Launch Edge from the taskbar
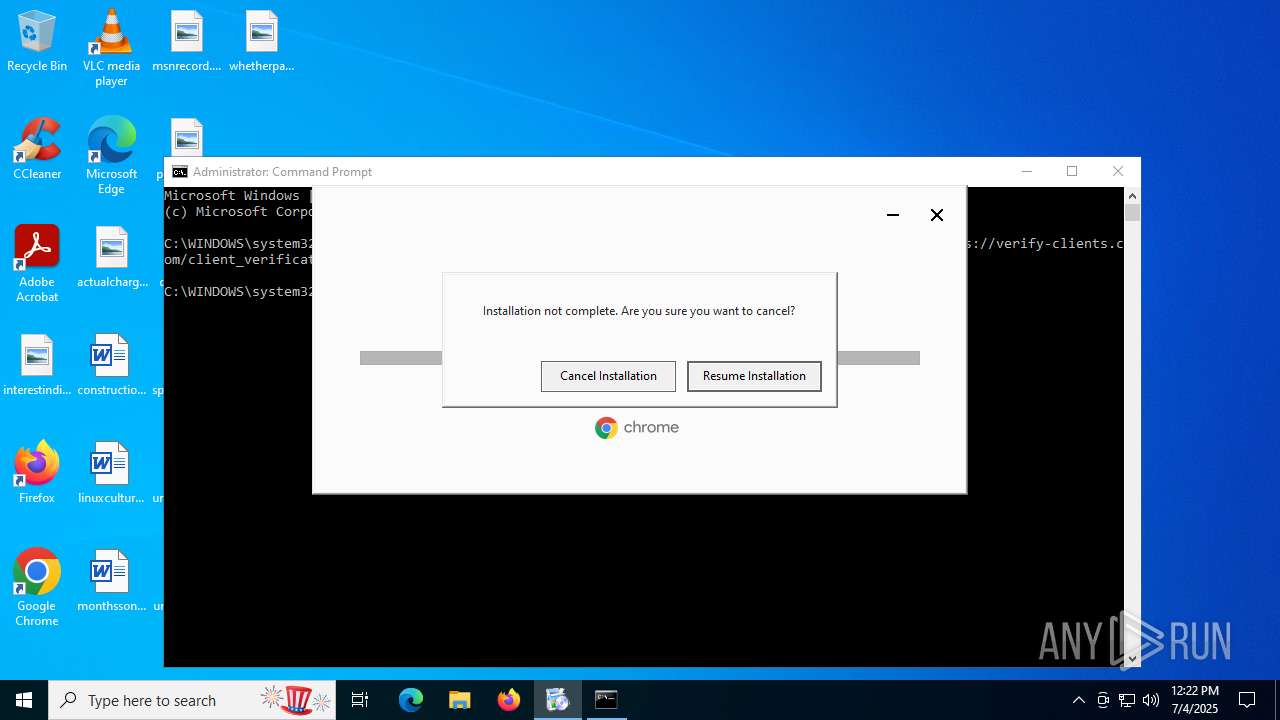The image size is (1280, 720). [x=411, y=700]
